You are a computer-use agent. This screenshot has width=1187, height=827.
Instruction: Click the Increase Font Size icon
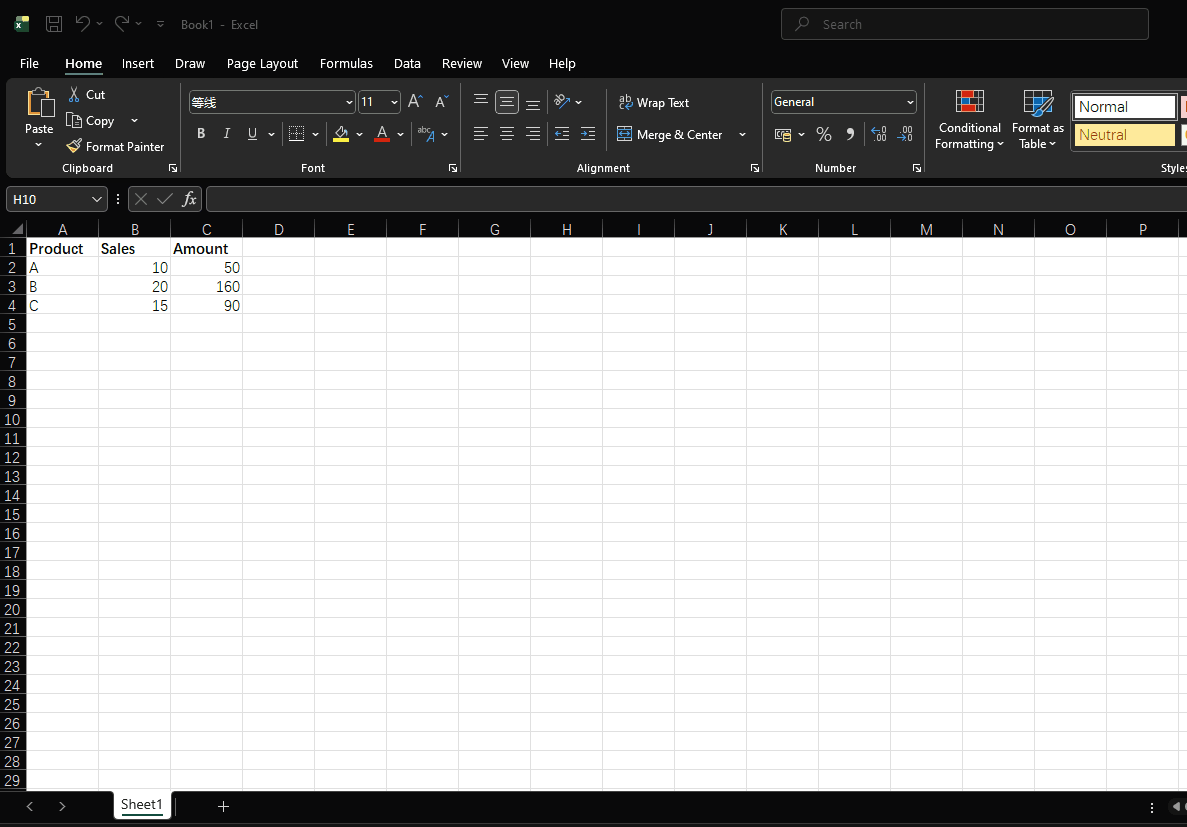(x=414, y=101)
